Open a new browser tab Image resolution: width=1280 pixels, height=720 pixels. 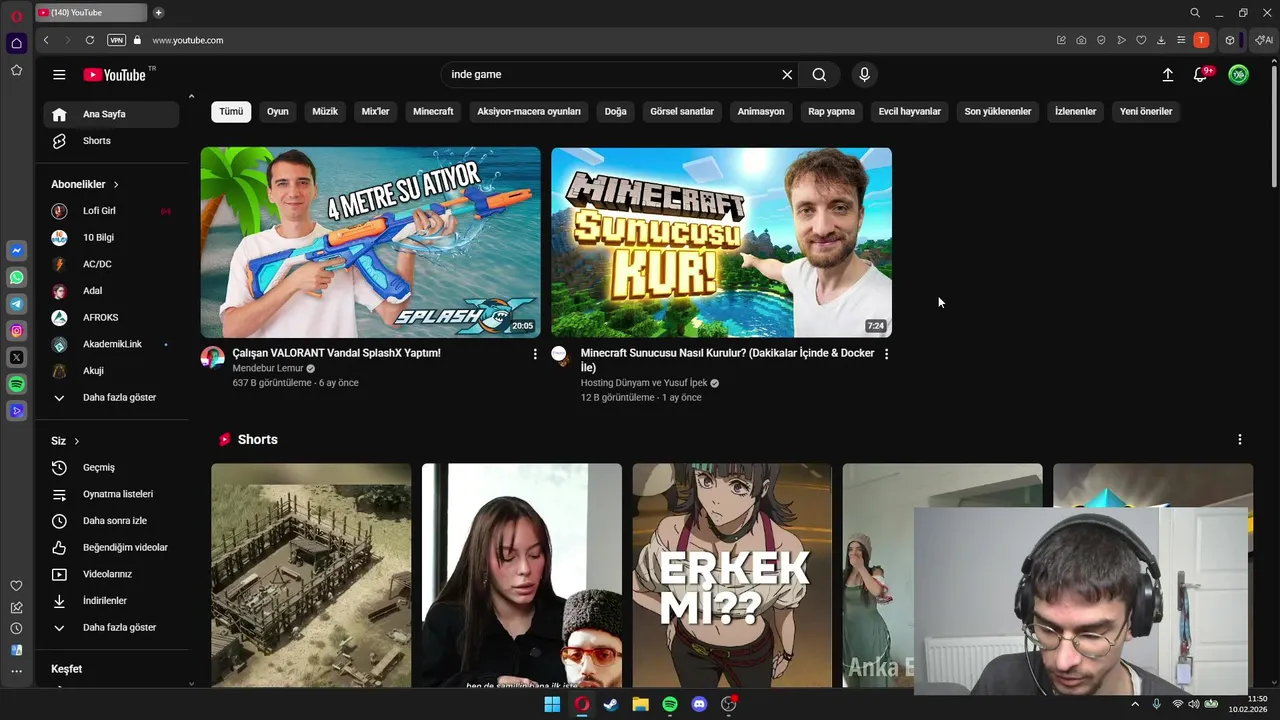pyautogui.click(x=158, y=13)
